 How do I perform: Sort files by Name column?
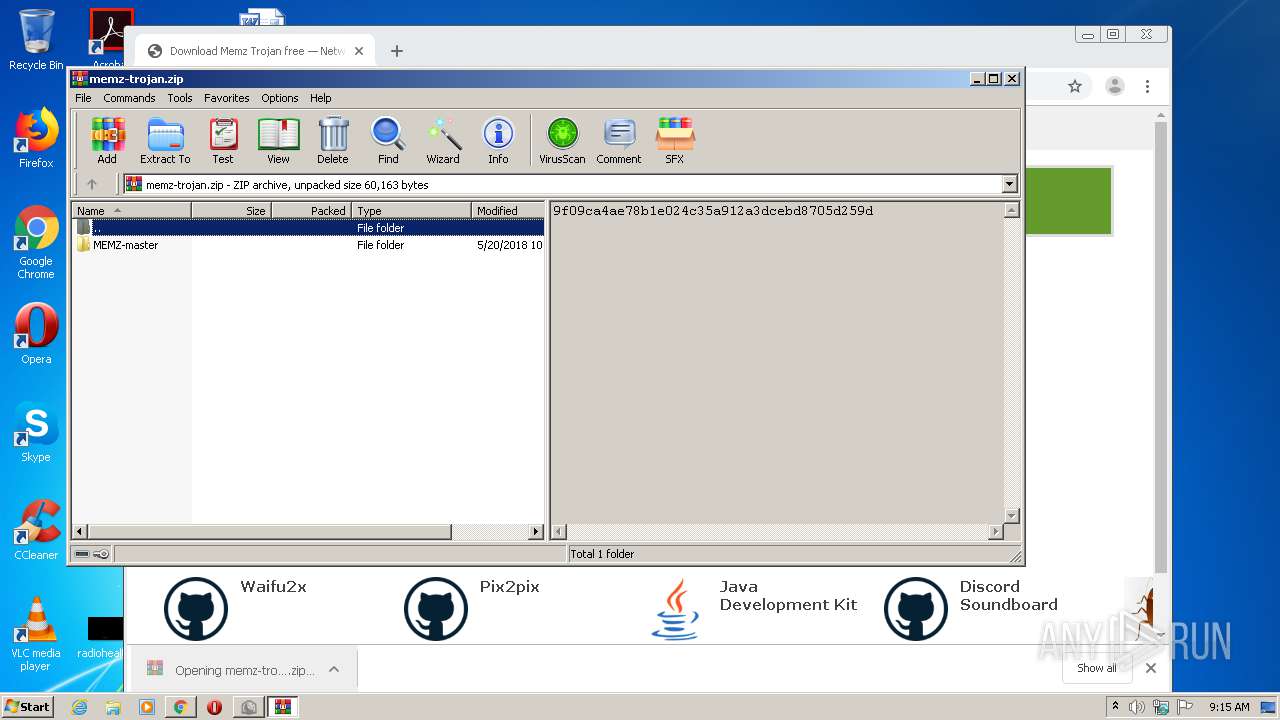point(131,211)
